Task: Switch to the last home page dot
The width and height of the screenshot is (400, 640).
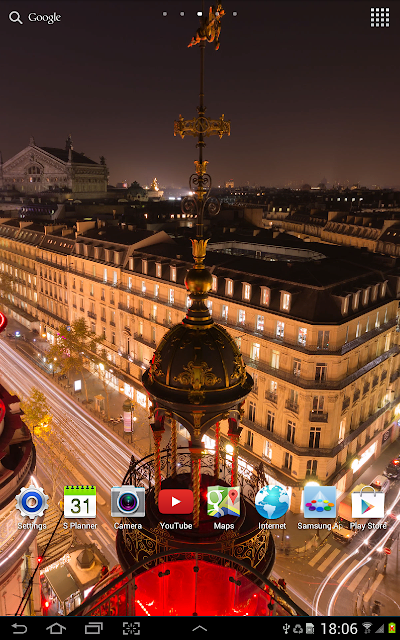Action: [235, 14]
